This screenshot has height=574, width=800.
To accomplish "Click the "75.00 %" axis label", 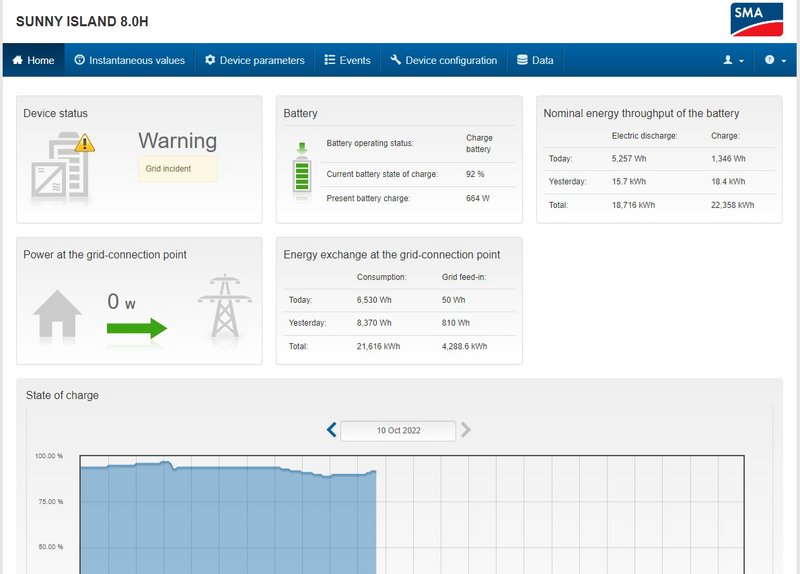I will (51, 502).
